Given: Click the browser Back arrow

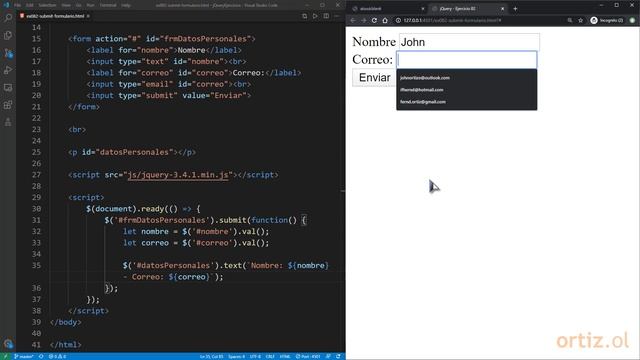Looking at the screenshot, I should click(x=353, y=20).
